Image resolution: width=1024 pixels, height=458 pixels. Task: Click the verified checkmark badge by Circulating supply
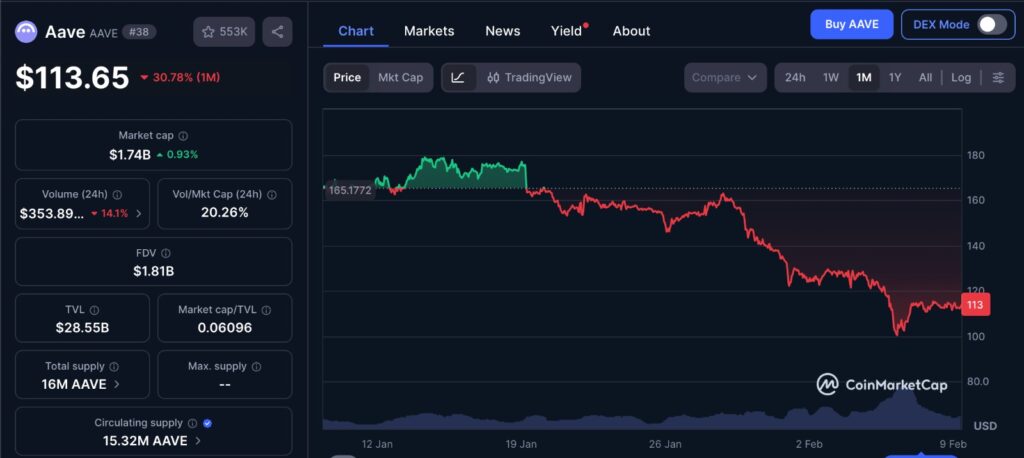coord(208,423)
